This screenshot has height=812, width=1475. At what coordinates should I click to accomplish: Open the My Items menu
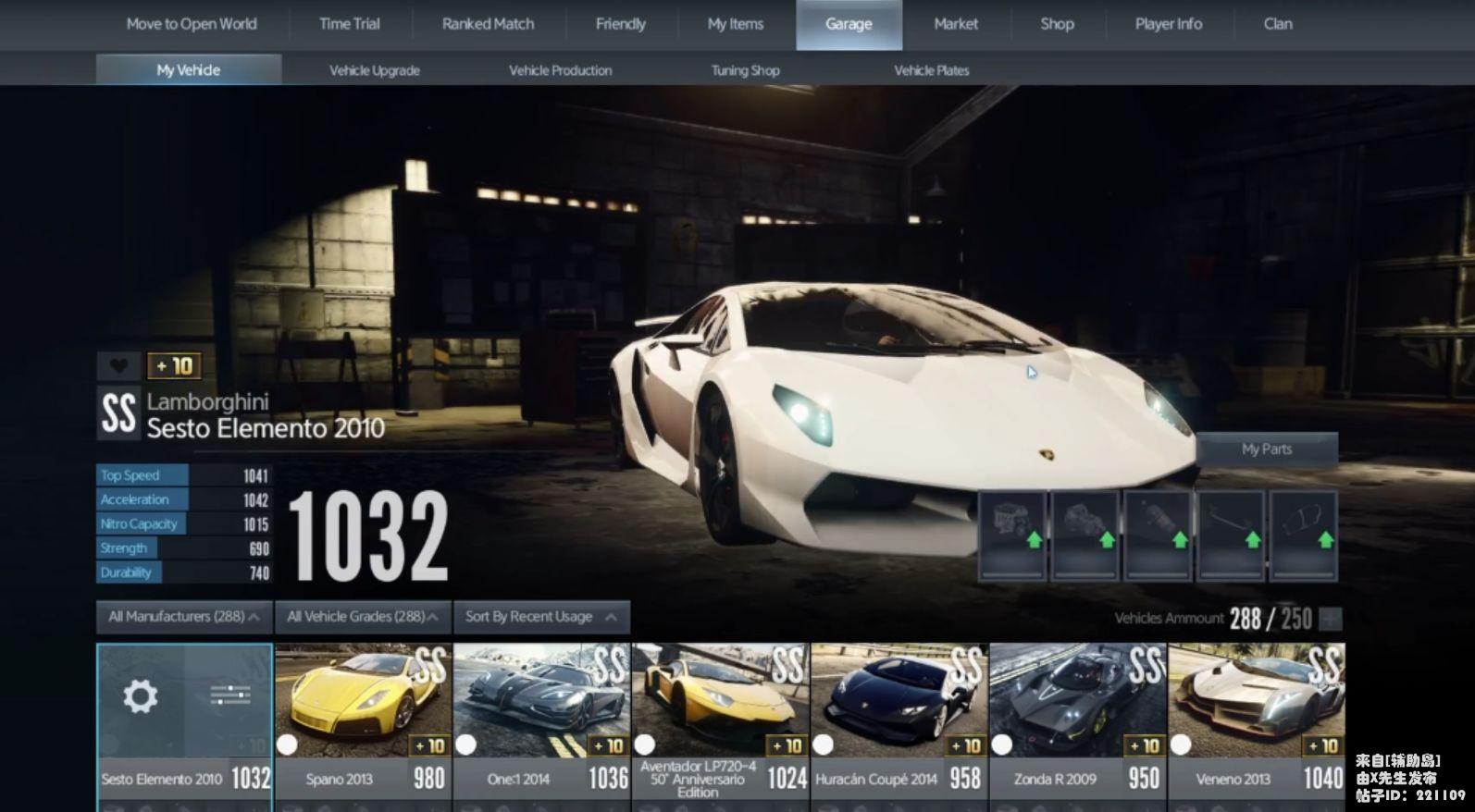pyautogui.click(x=736, y=24)
